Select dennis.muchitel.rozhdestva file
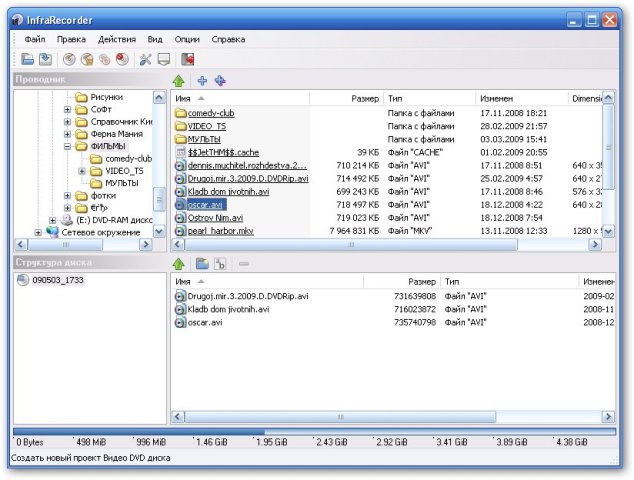The height and width of the screenshot is (480, 634). point(247,165)
